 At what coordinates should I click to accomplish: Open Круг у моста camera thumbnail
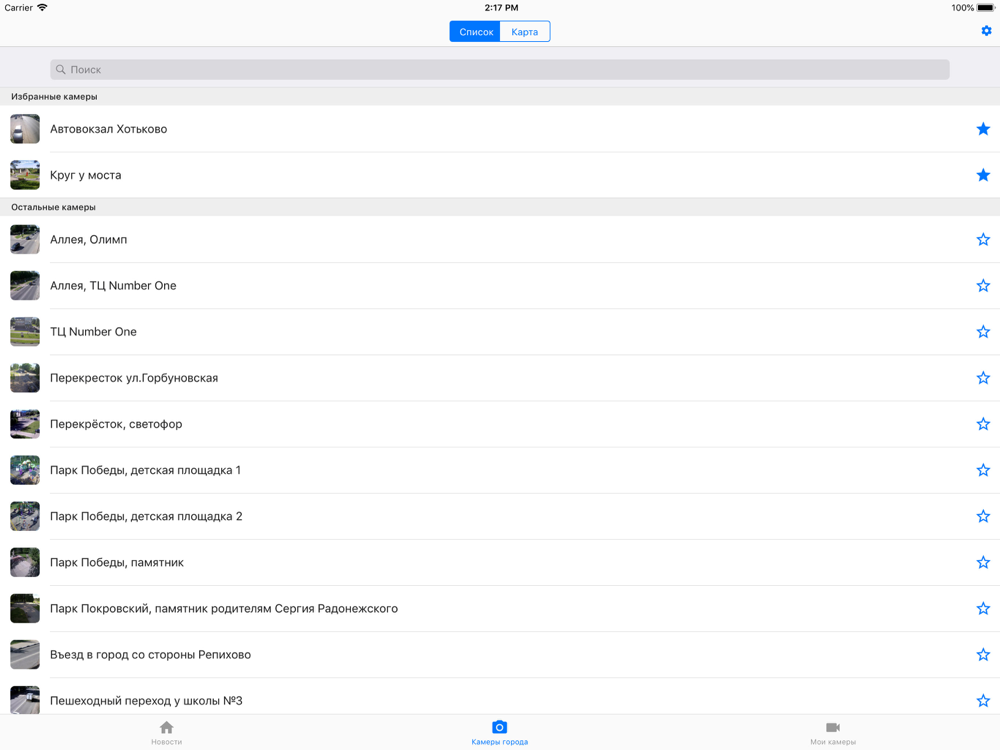[25, 175]
